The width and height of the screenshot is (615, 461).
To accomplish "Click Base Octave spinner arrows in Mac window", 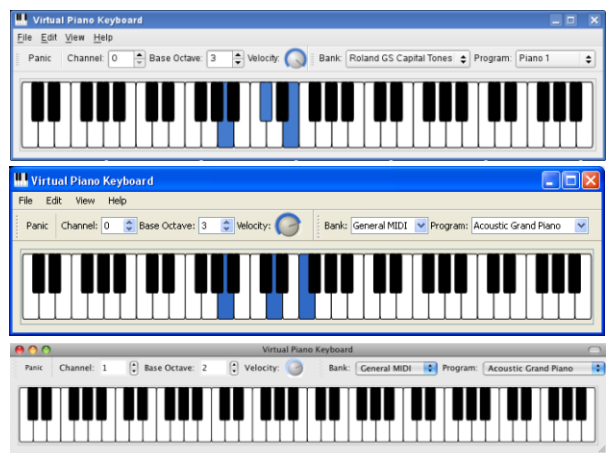I will pos(234,368).
